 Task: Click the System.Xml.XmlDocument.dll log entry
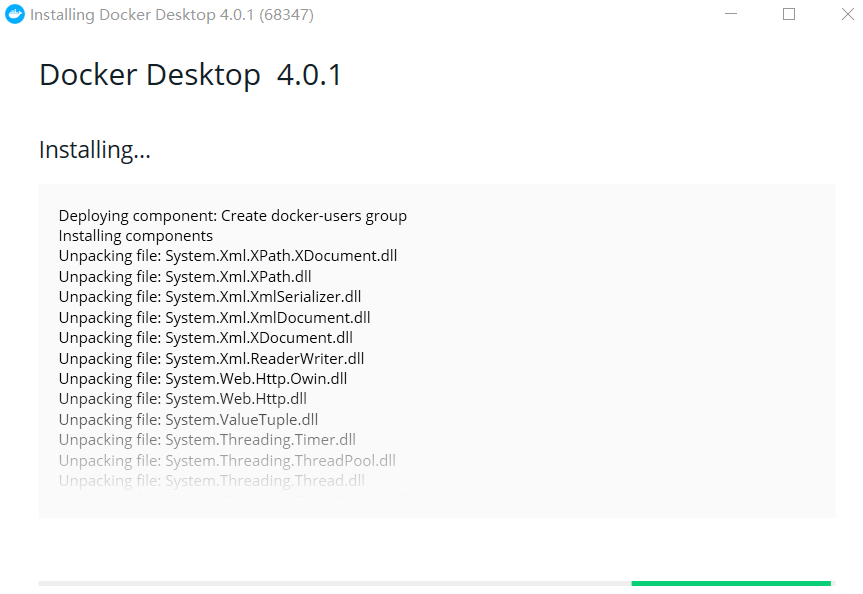[214, 318]
